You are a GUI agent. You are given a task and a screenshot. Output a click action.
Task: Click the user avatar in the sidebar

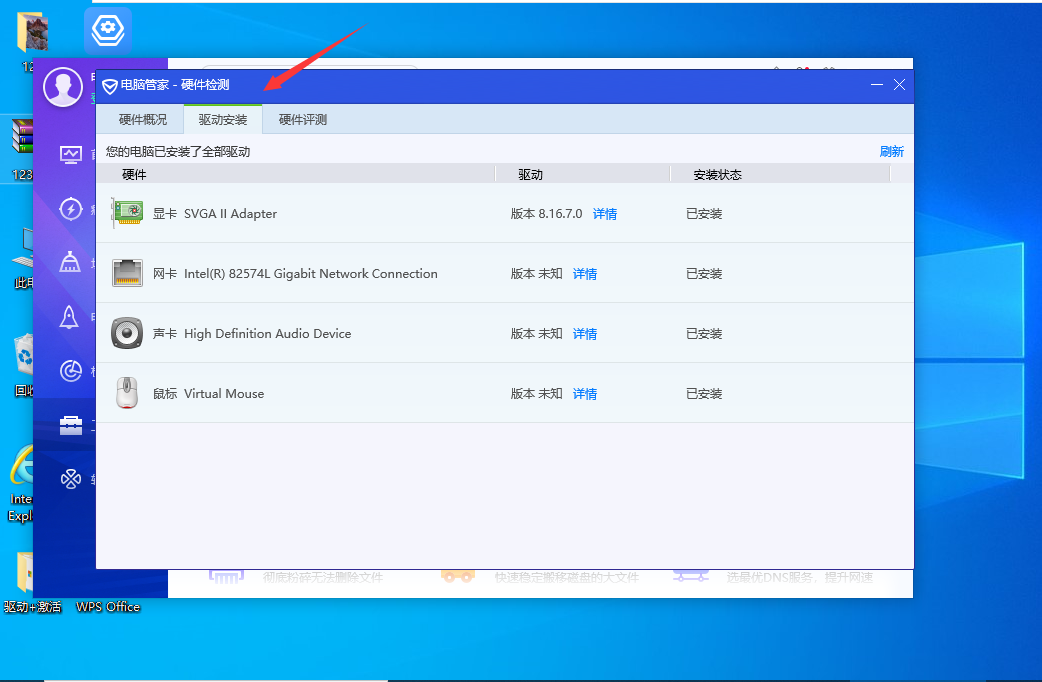(x=63, y=87)
